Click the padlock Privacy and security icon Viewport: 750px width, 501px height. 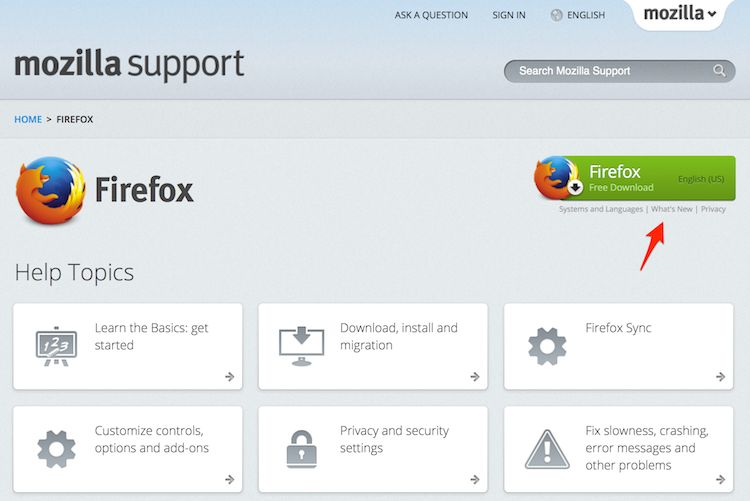301,447
